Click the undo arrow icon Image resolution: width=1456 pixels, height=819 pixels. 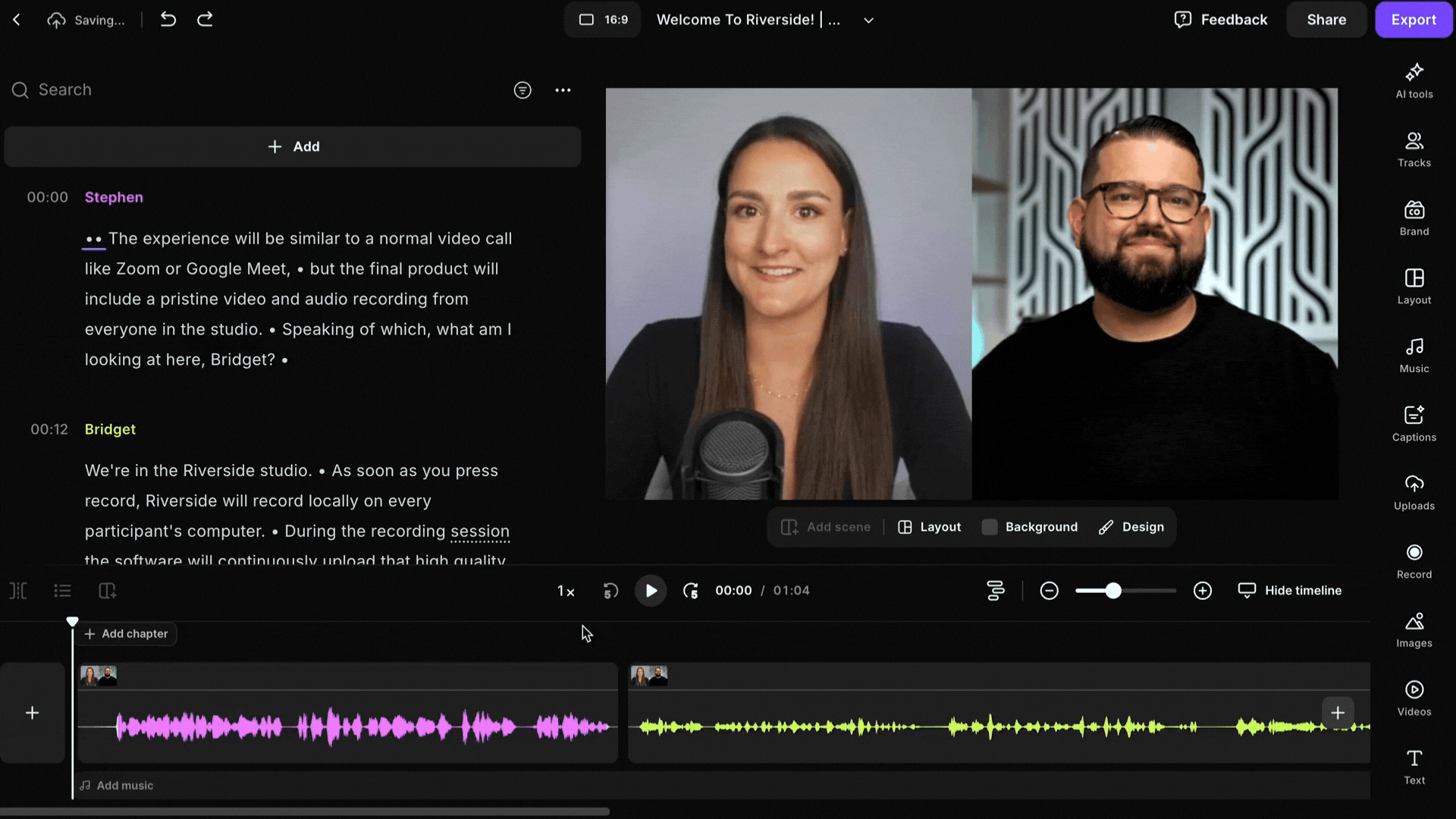(x=168, y=20)
